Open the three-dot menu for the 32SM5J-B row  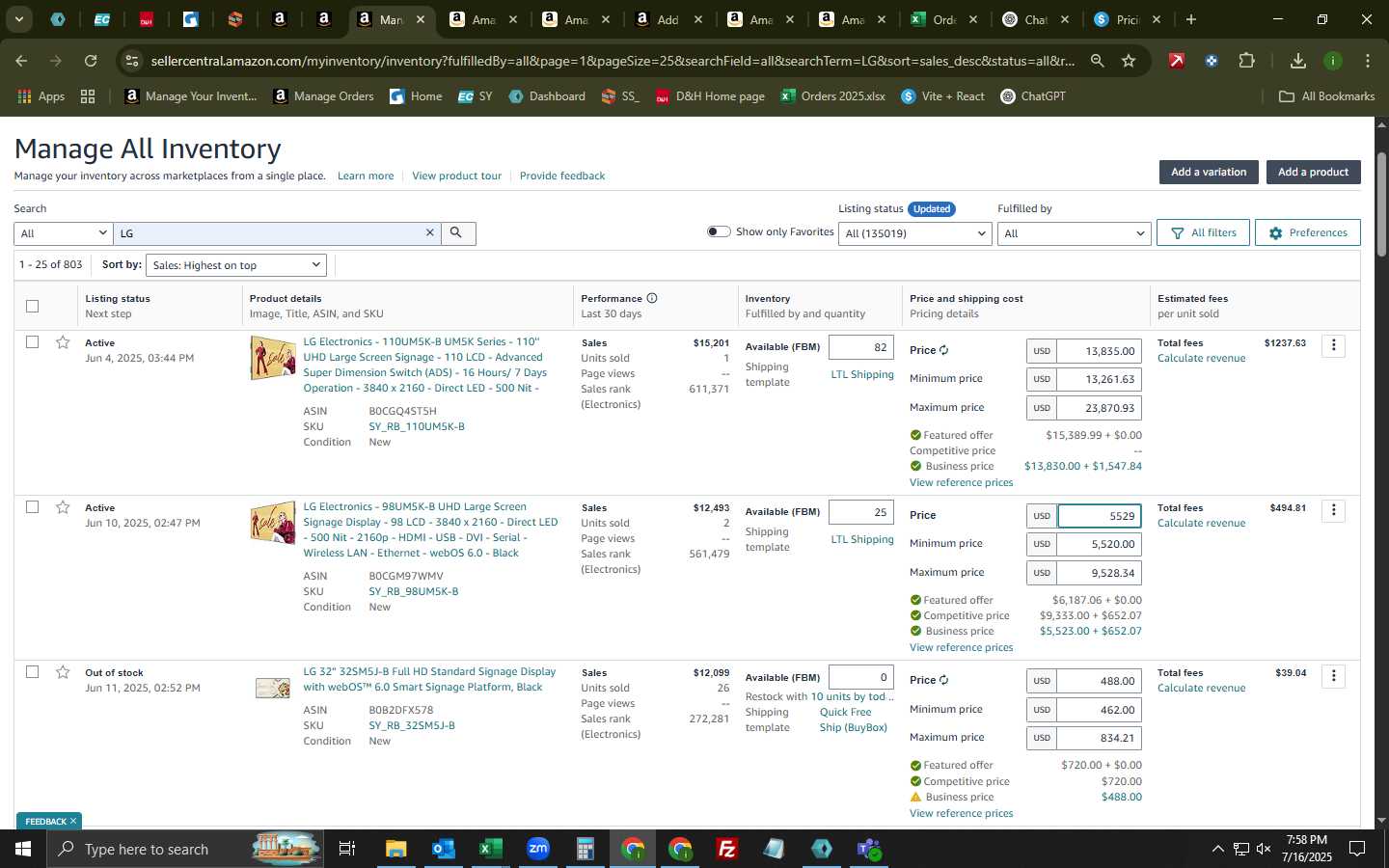[1333, 676]
